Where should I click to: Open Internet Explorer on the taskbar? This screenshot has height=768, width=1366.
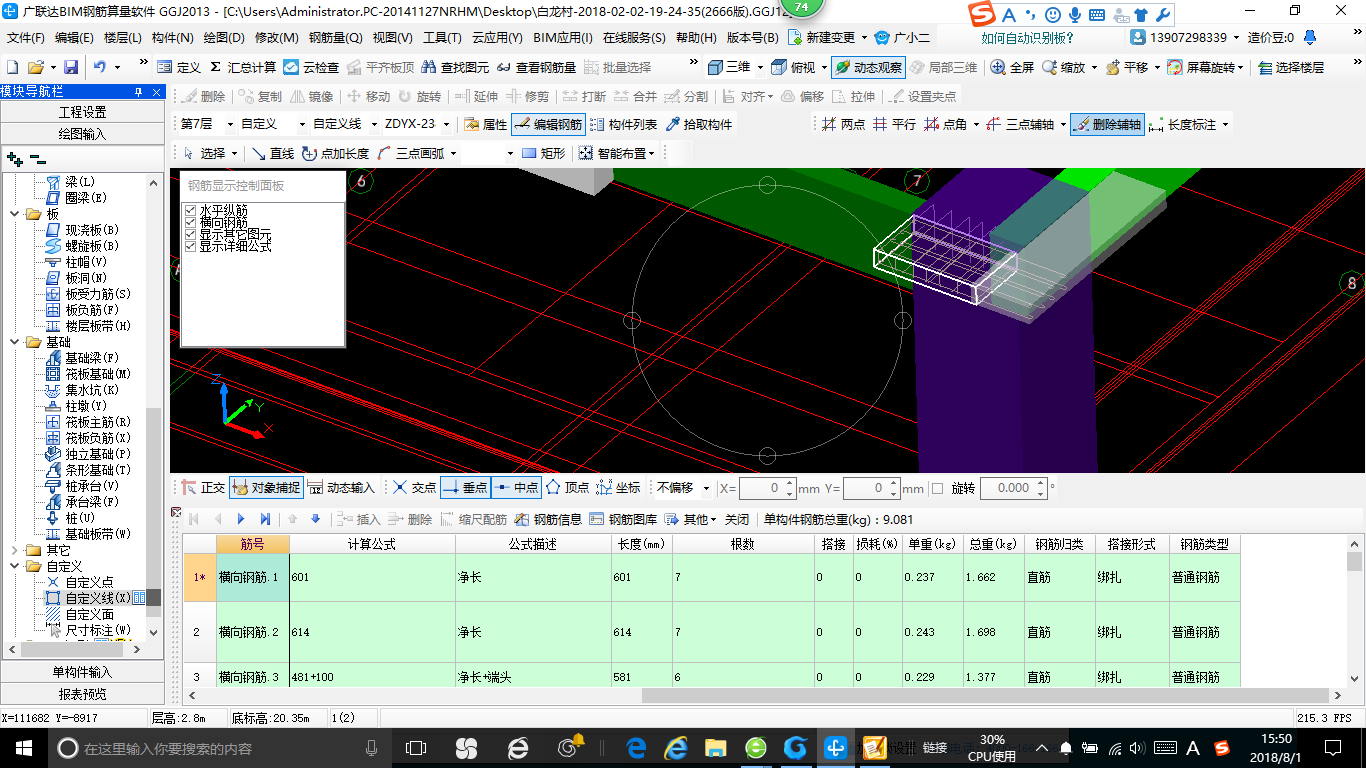677,747
